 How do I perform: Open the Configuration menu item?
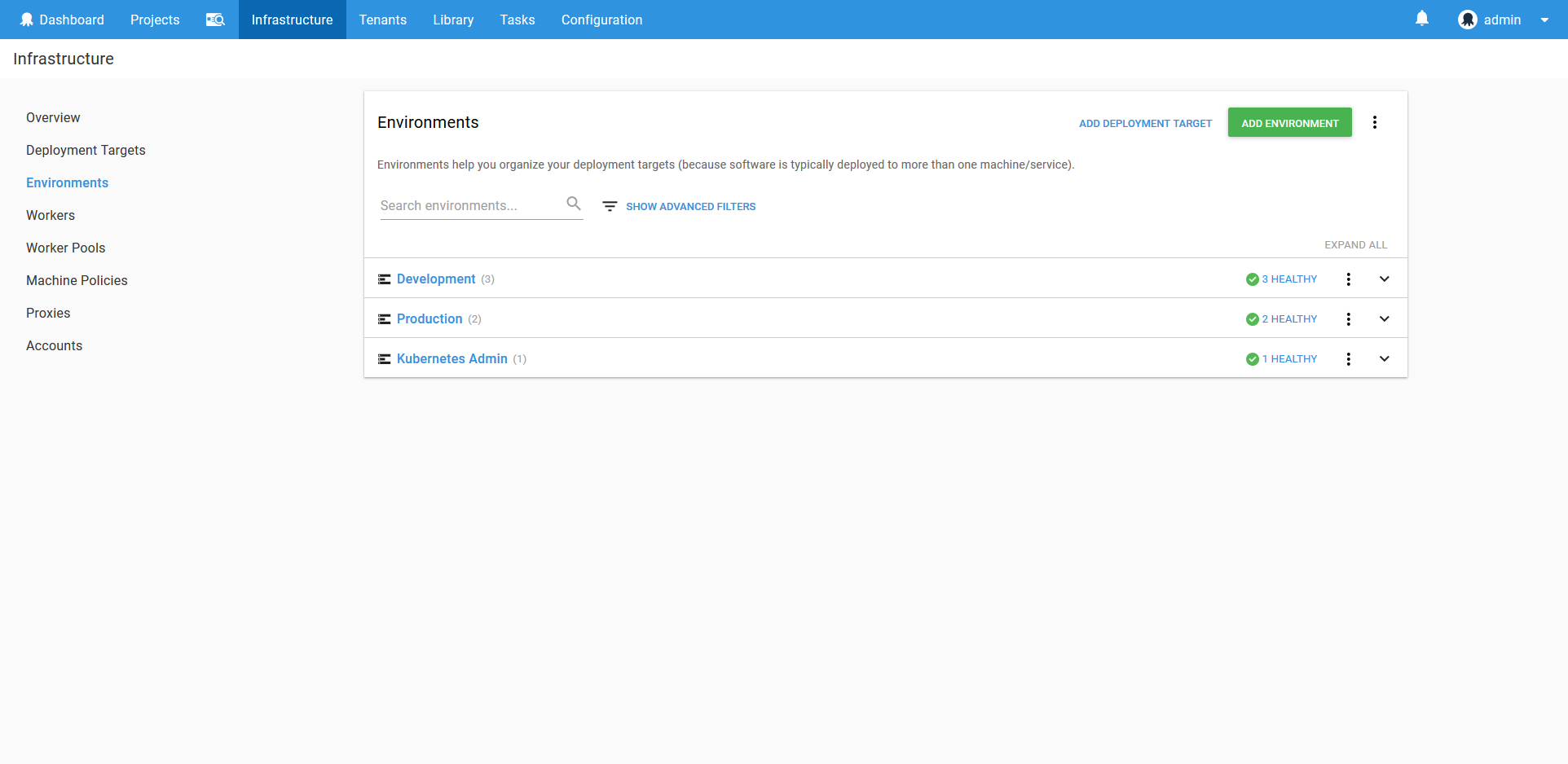coord(601,20)
